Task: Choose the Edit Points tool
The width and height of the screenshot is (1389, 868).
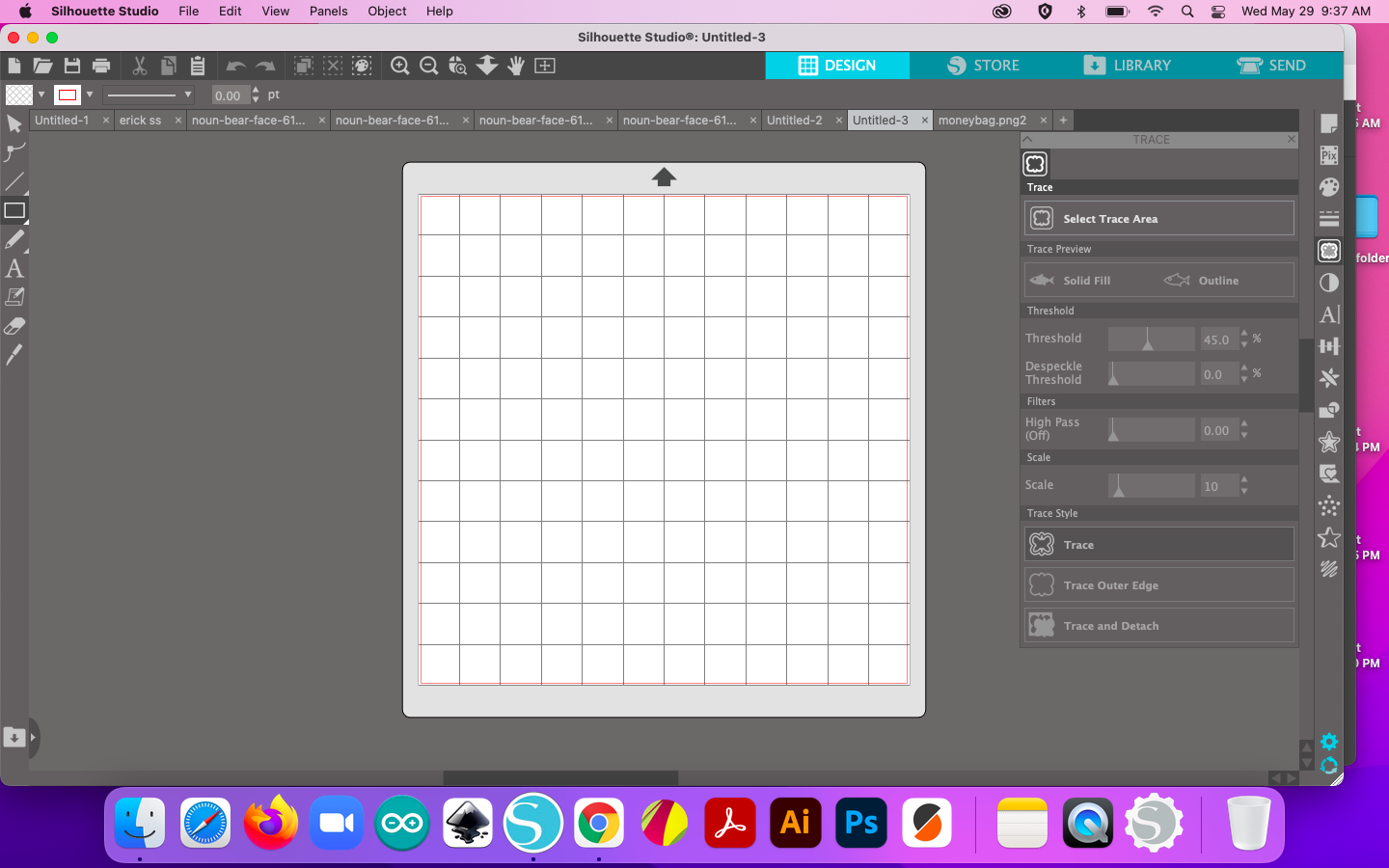Action: (x=14, y=152)
